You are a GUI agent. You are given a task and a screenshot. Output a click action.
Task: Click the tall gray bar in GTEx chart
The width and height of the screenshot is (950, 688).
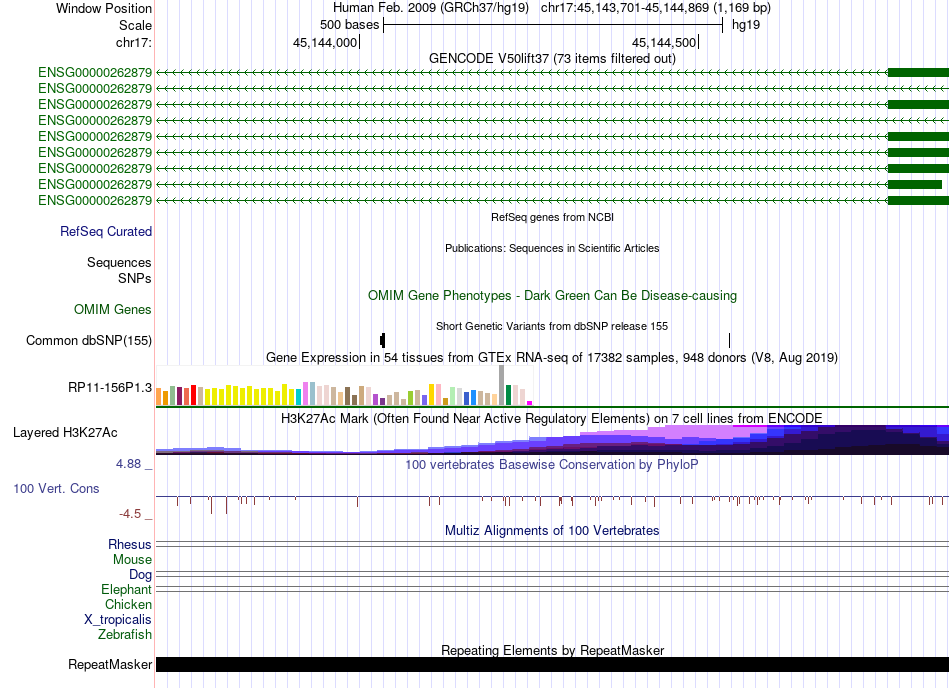pyautogui.click(x=501, y=385)
